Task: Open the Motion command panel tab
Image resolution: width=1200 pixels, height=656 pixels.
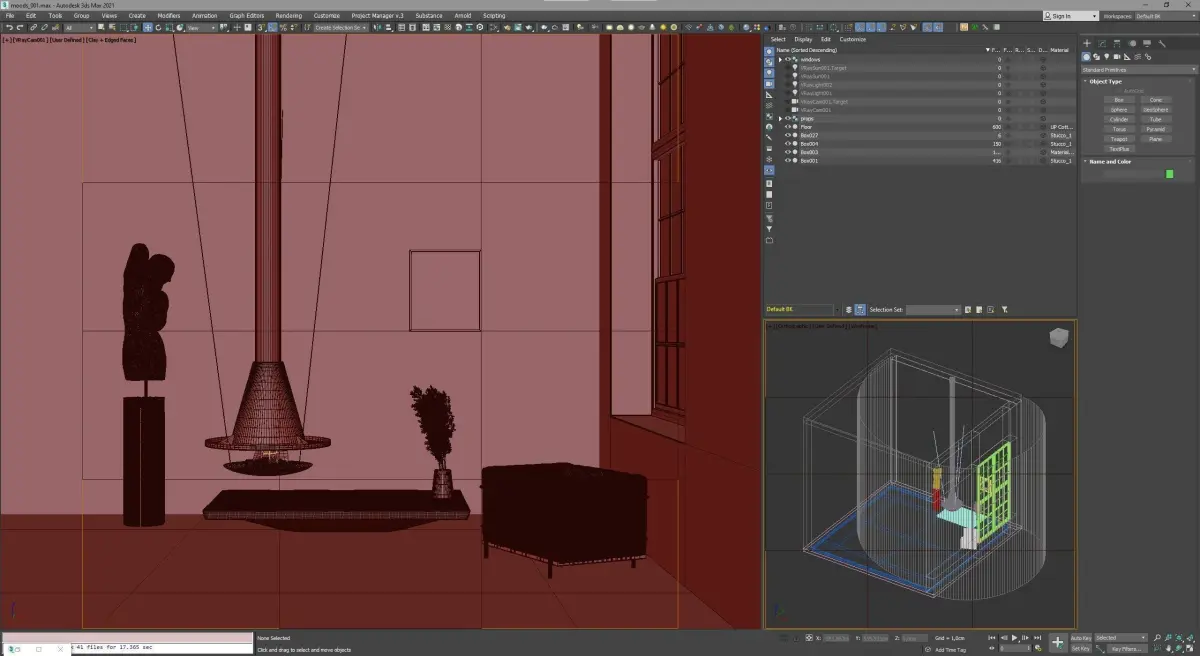Action: pyautogui.click(x=1132, y=43)
